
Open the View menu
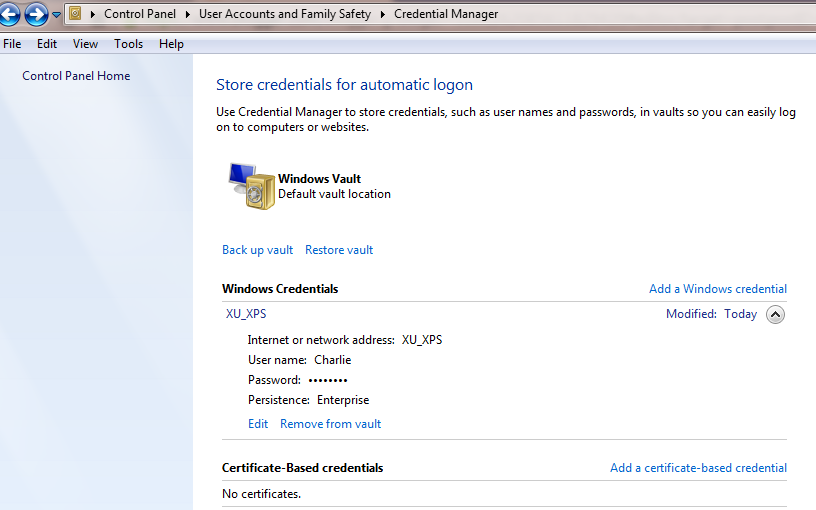(85, 44)
